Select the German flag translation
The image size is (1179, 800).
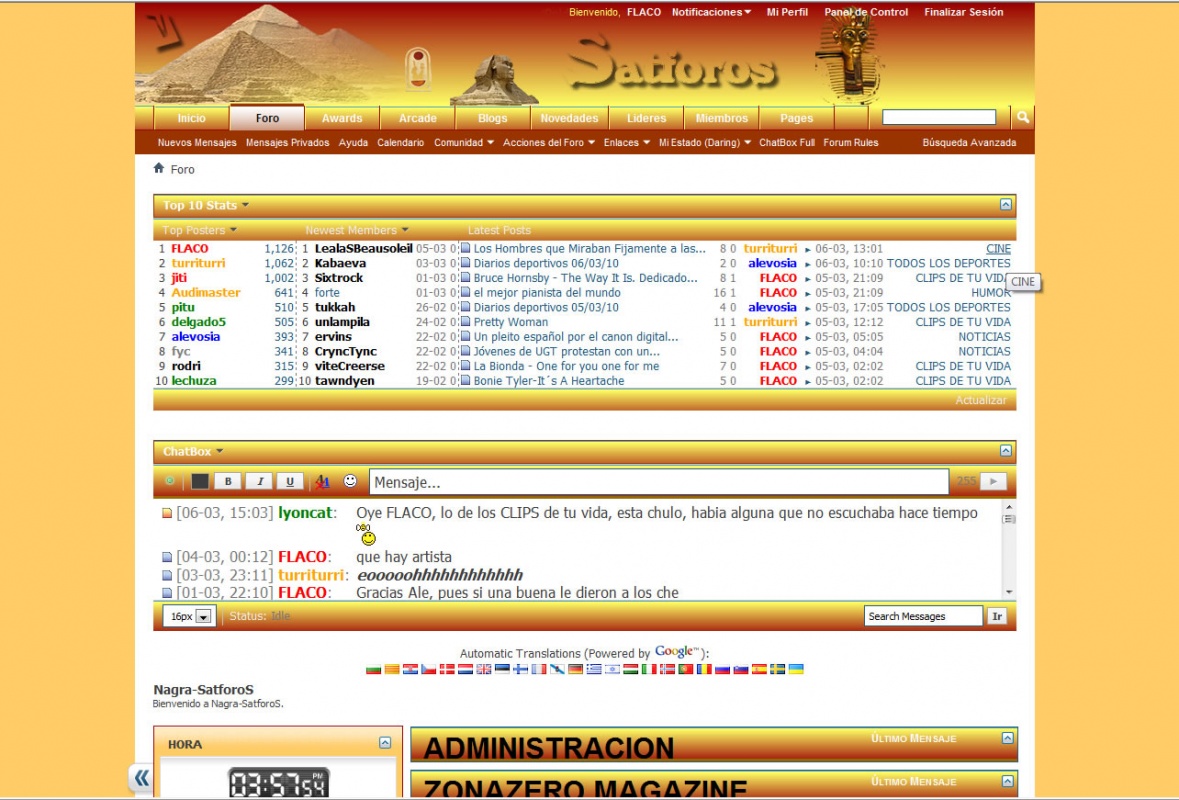click(x=575, y=669)
